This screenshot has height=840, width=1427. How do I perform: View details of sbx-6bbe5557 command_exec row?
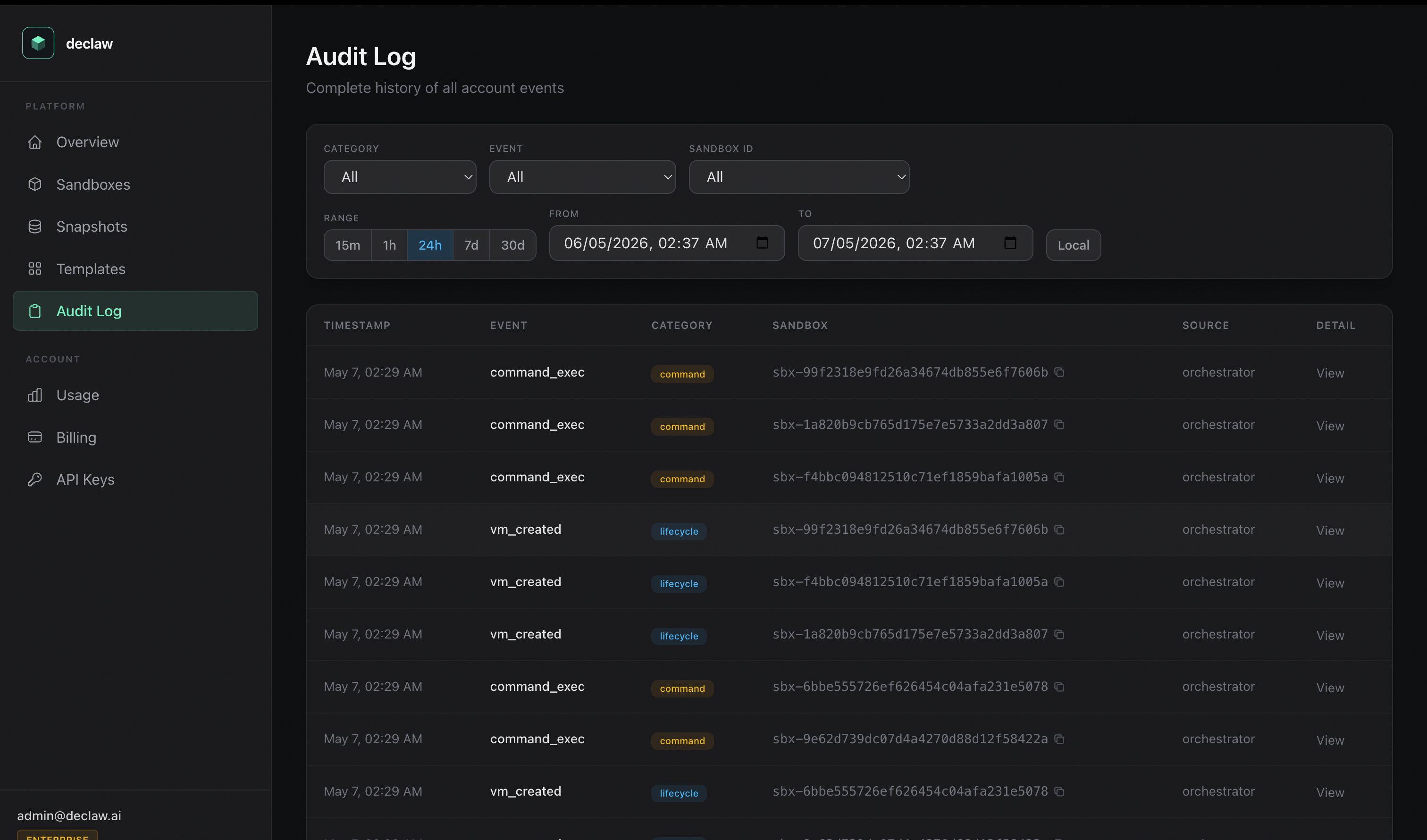pos(1330,688)
